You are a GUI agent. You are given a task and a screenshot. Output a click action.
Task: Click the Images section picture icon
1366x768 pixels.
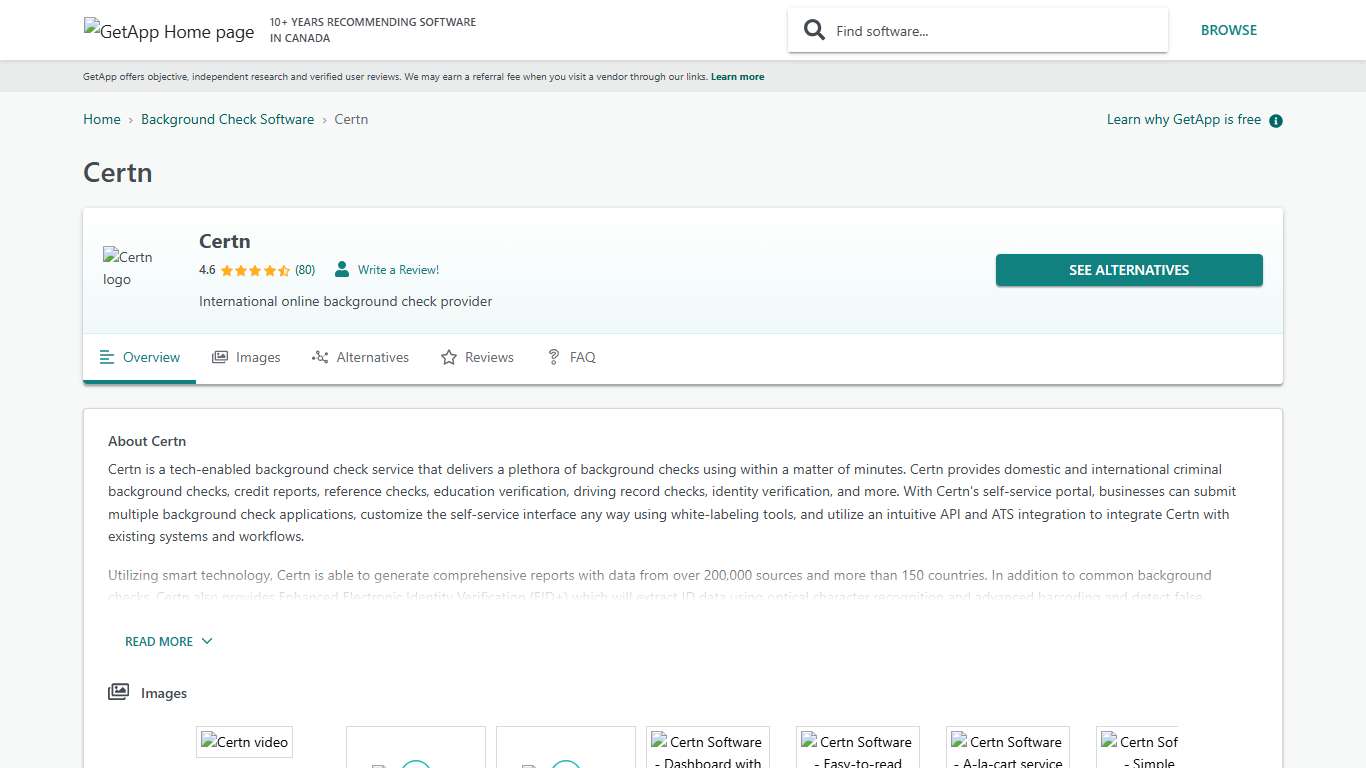[x=119, y=692]
